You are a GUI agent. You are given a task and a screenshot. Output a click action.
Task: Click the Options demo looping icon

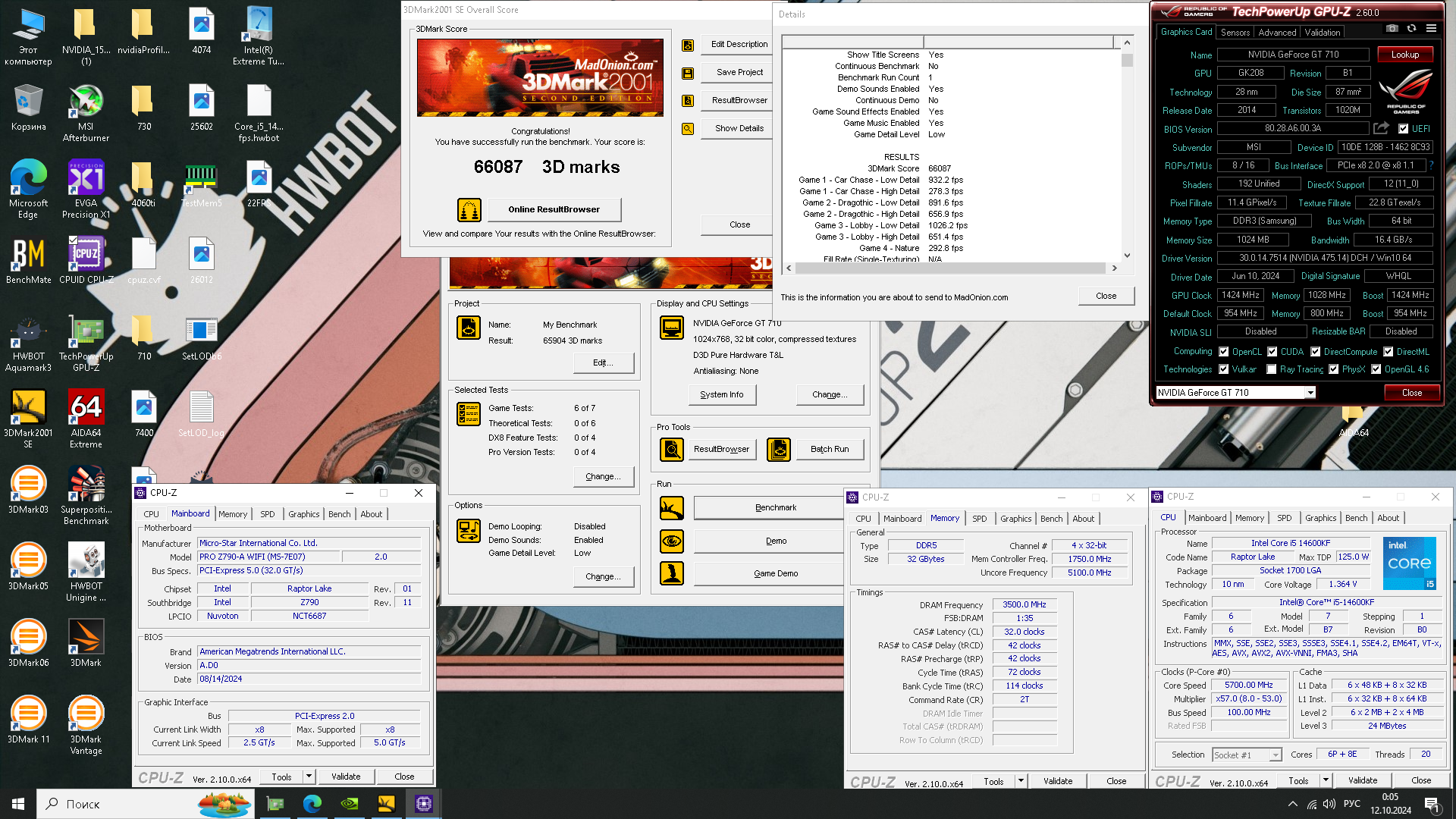469,531
